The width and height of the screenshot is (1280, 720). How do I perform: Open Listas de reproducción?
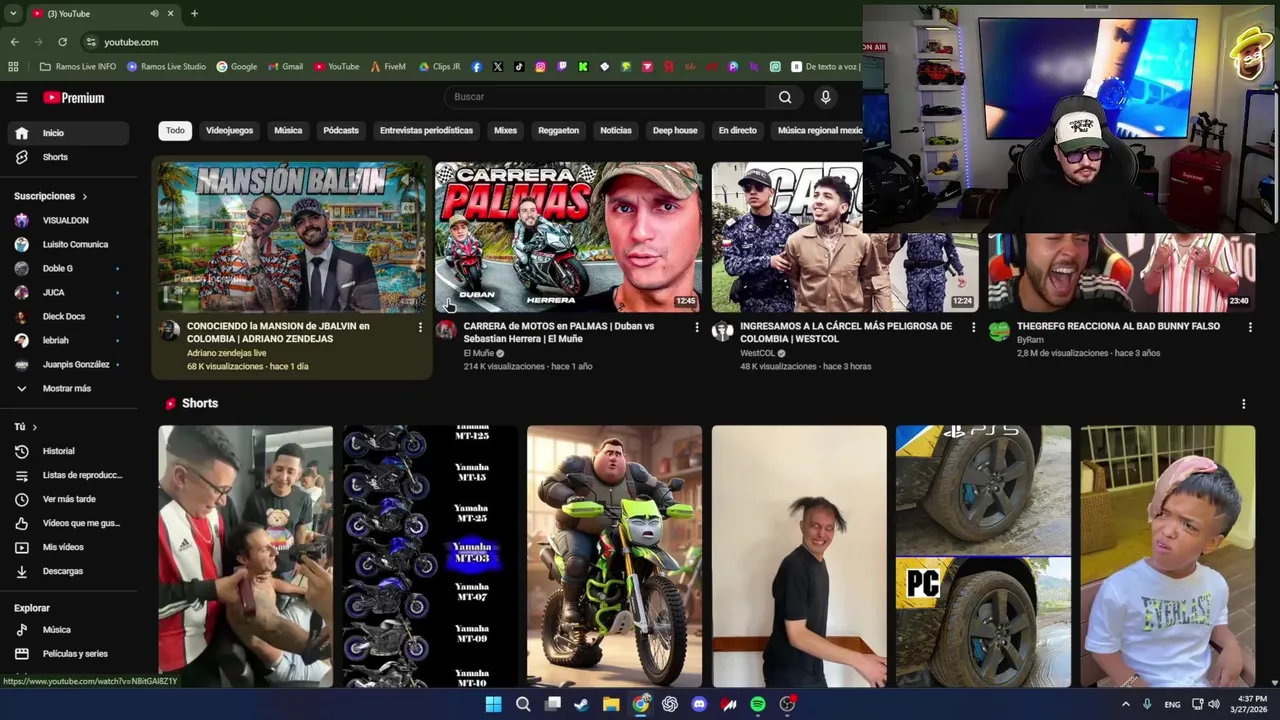coord(68,475)
